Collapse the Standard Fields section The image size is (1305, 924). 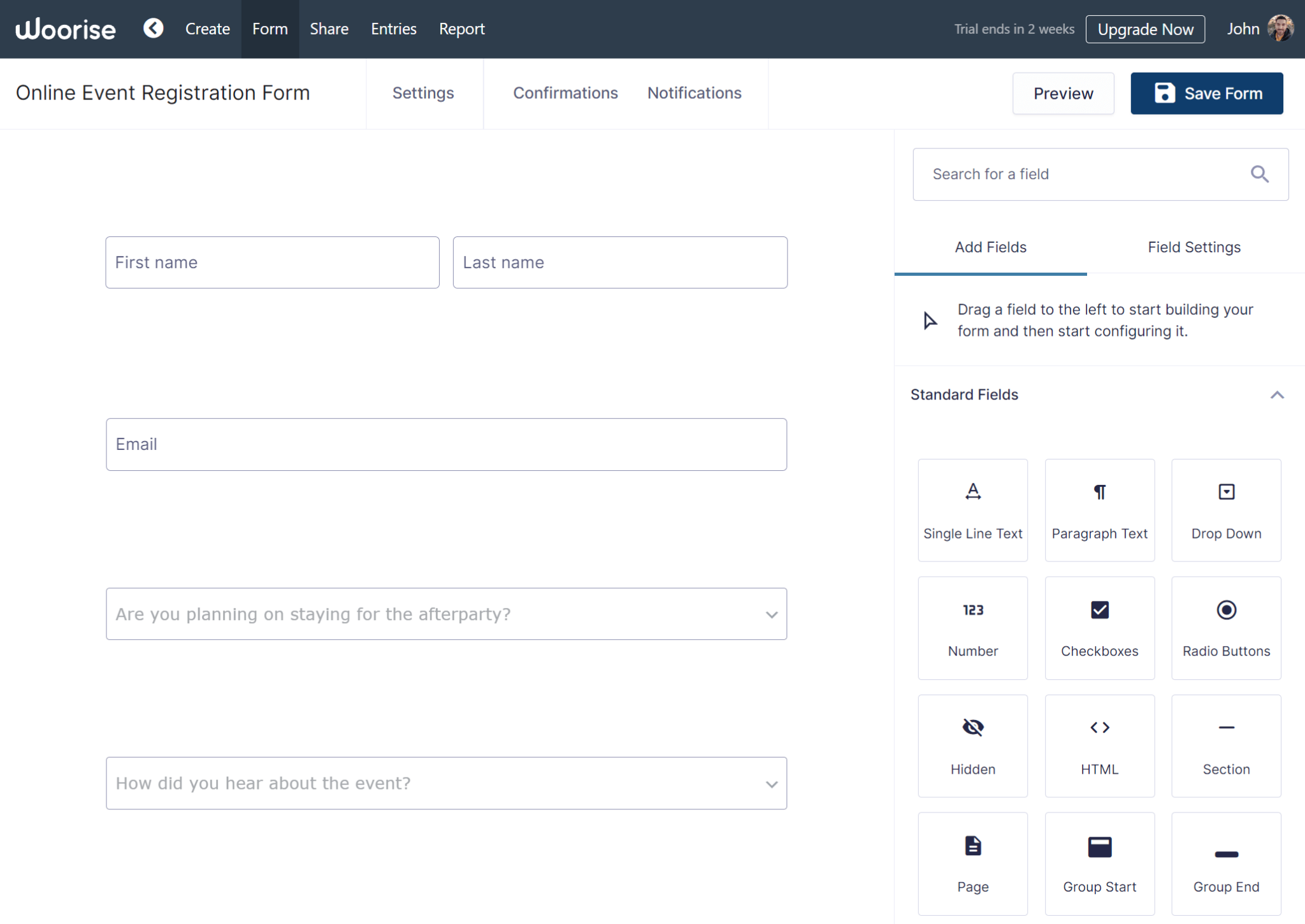(x=1277, y=394)
